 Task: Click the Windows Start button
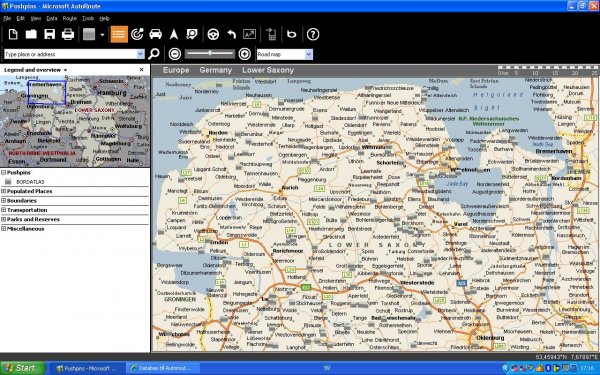point(22,368)
